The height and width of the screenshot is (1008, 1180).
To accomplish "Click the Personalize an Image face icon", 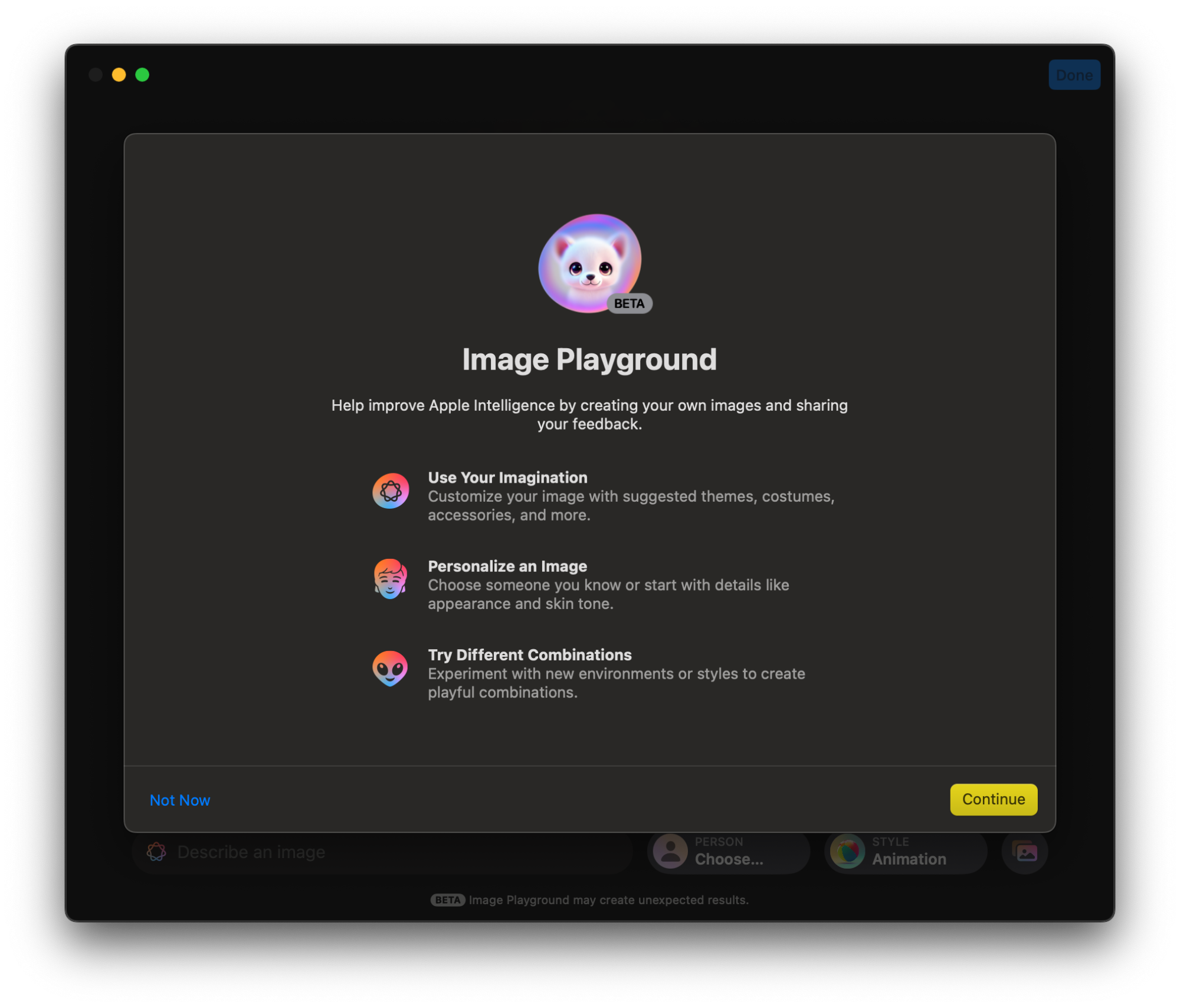I will pyautogui.click(x=391, y=579).
